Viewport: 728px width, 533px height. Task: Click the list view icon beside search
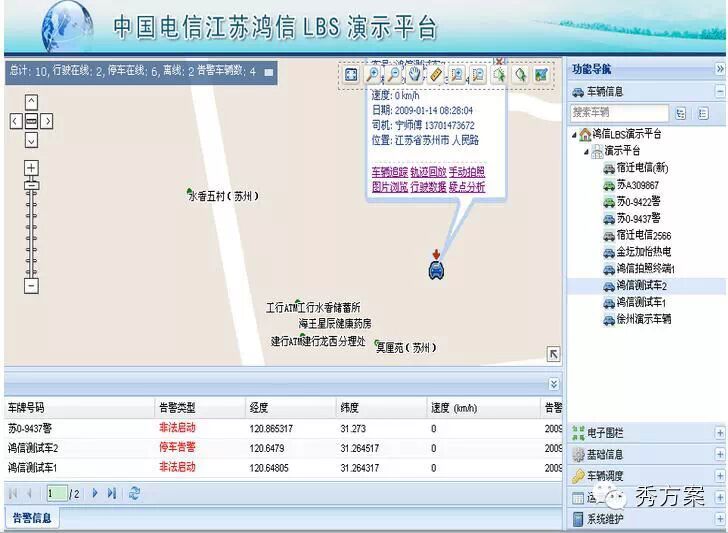(703, 113)
